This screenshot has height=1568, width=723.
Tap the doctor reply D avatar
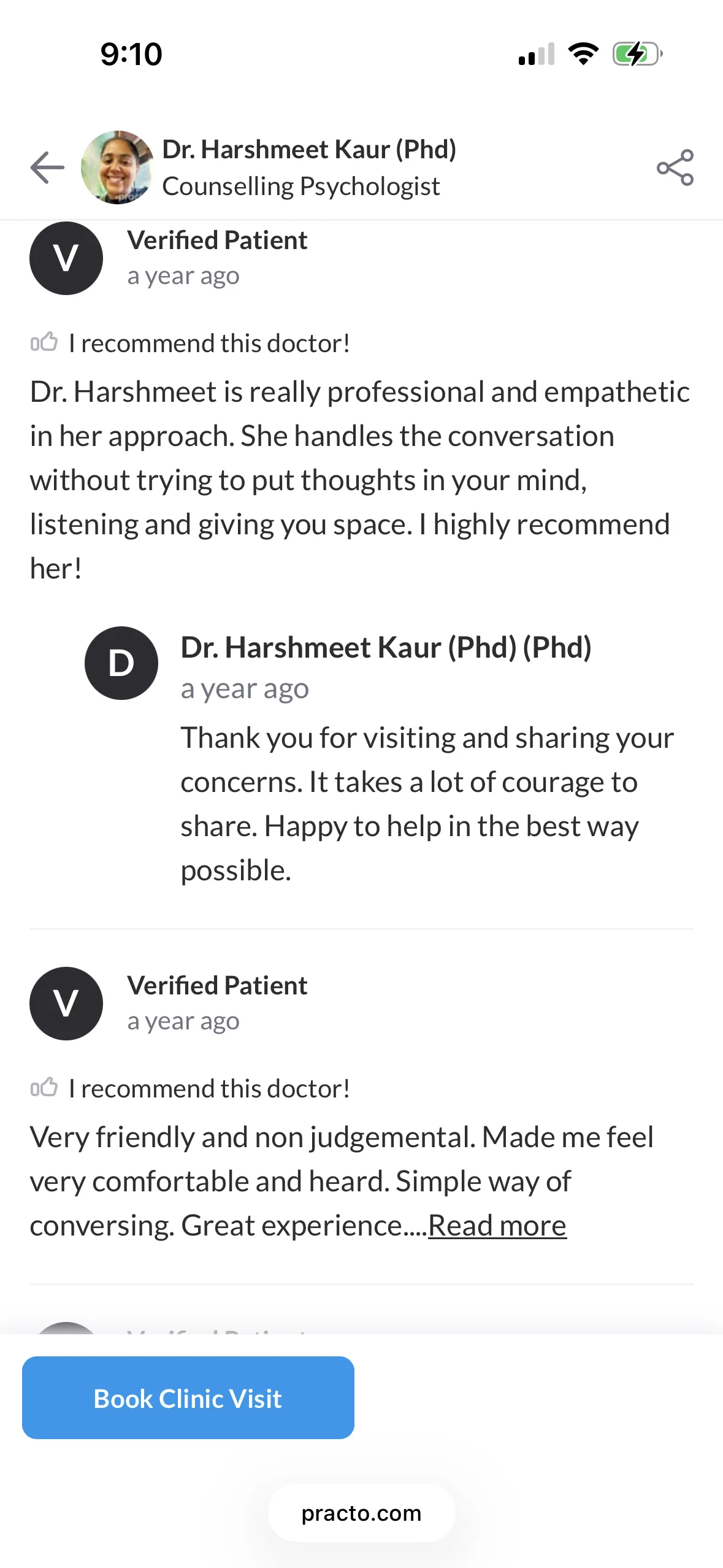[x=121, y=663]
